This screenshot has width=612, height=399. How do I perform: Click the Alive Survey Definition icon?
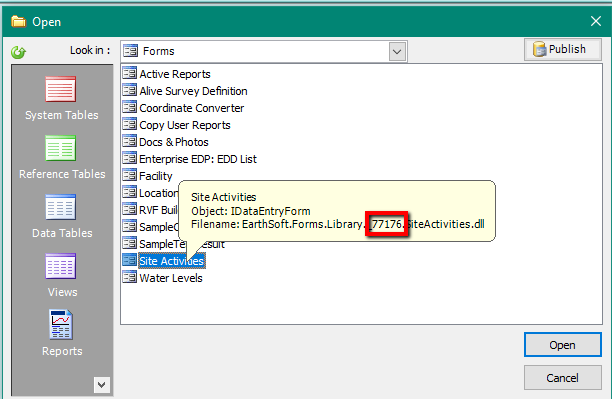(x=130, y=90)
